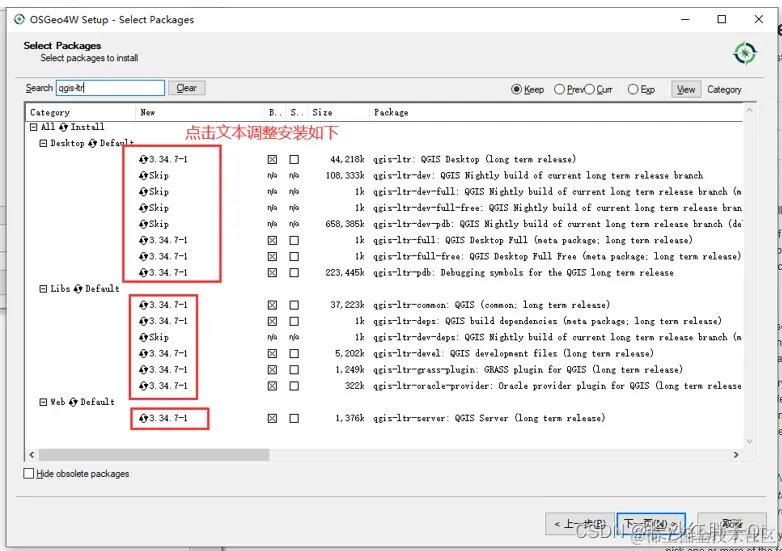The image size is (782, 551).
Task: Enable Hide obsolete packages checkbox
Action: [29, 474]
